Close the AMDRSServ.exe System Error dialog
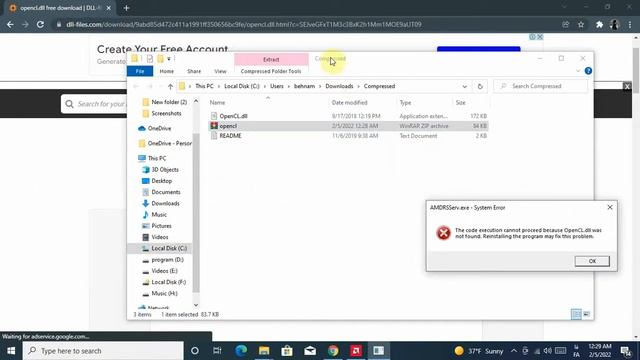Screen dimensions: 640x360 pyautogui.click(x=610, y=207)
